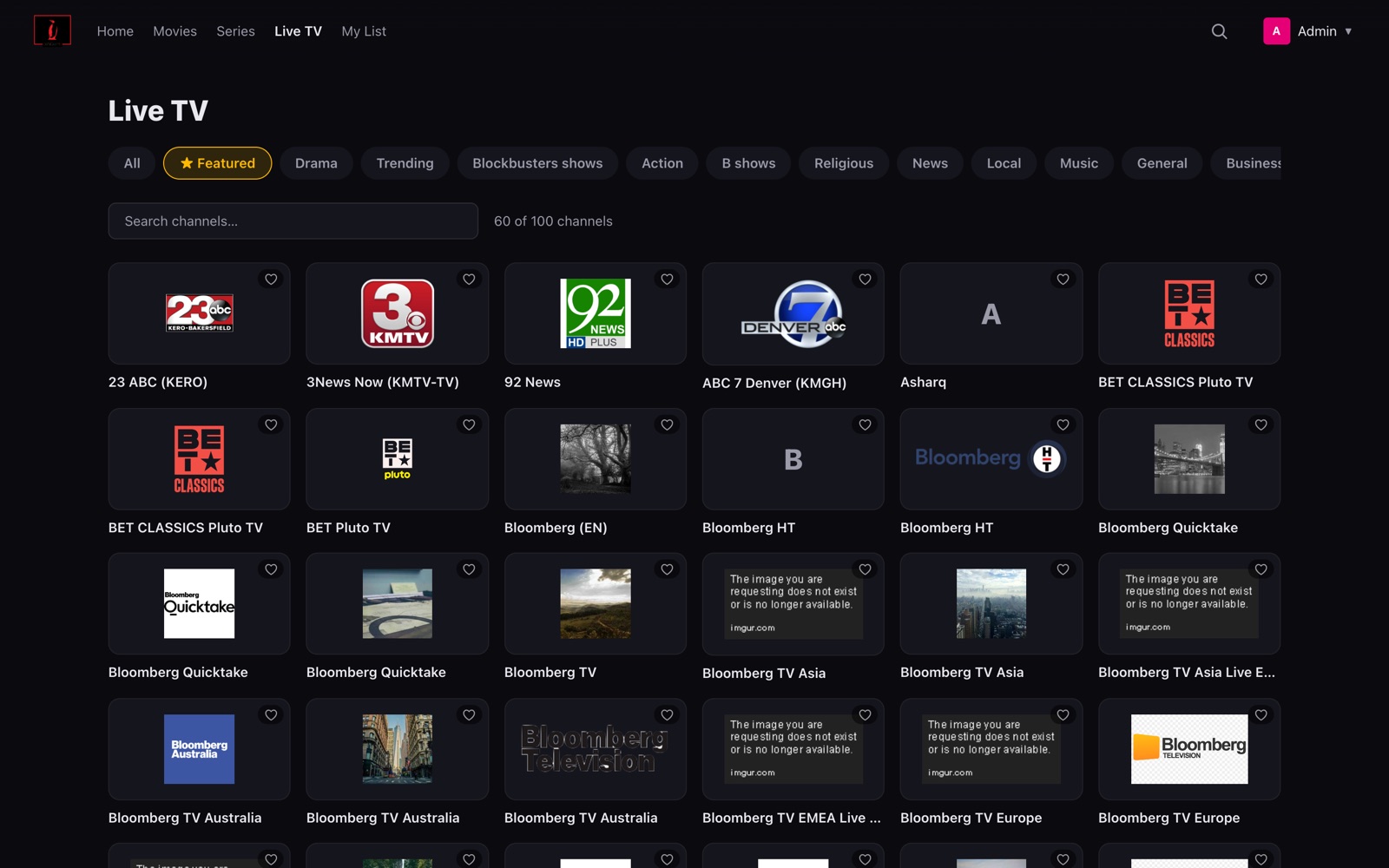This screenshot has height=868, width=1389.
Task: Open the 23 ABC KERO logo thumbnail
Action: coord(199,313)
